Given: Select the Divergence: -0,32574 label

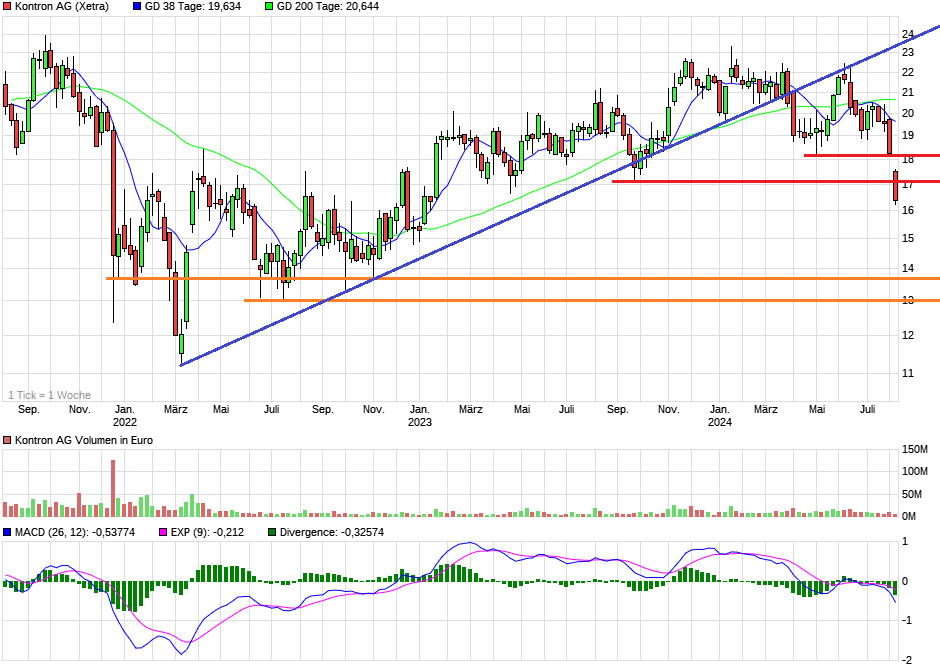Looking at the screenshot, I should click(330, 531).
